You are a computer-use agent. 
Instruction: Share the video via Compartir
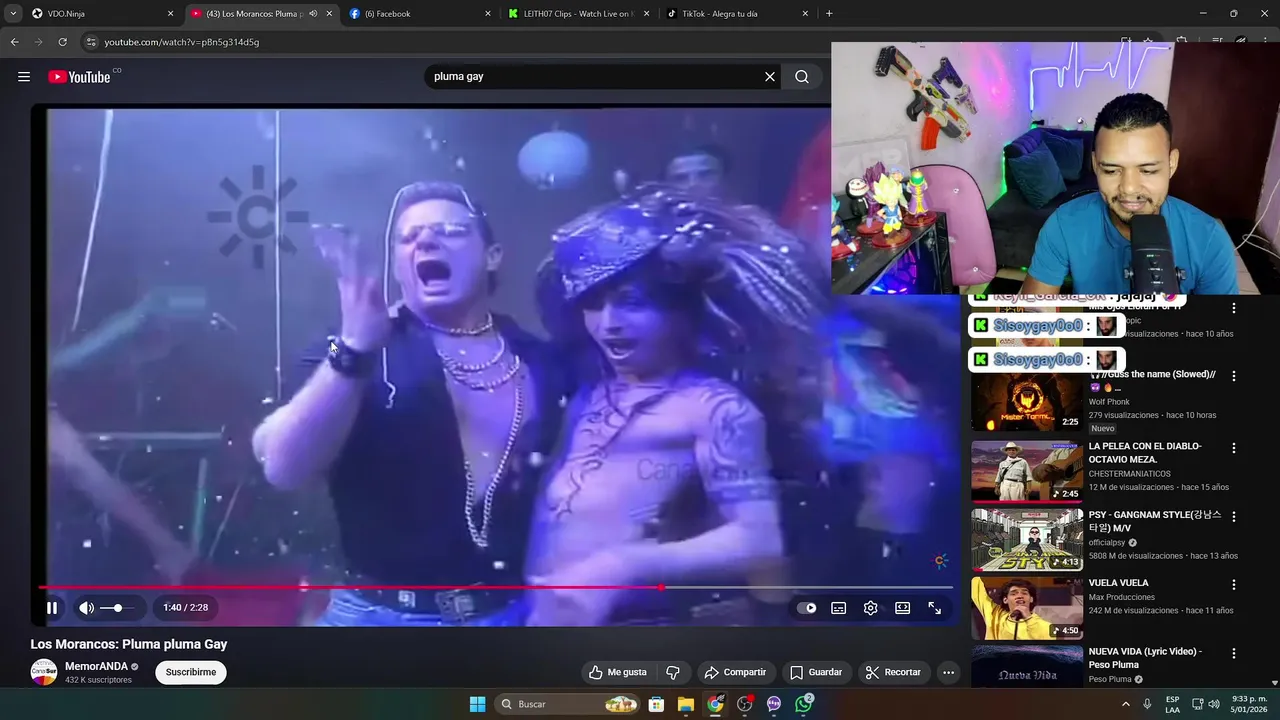(x=735, y=672)
